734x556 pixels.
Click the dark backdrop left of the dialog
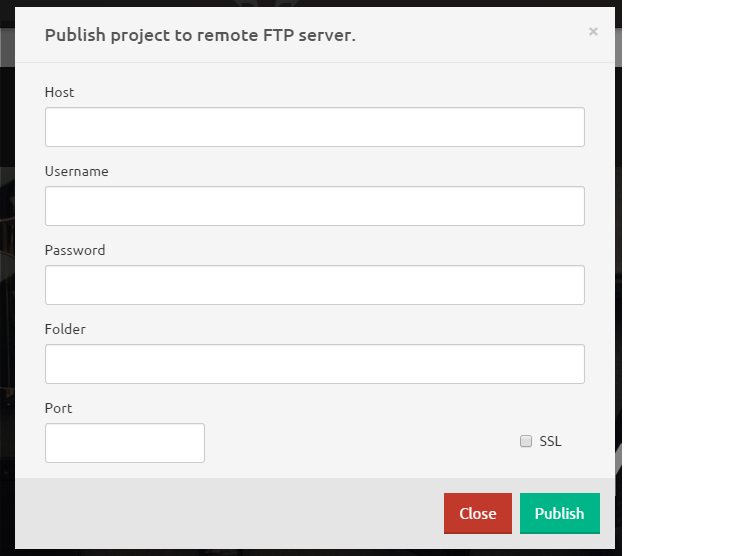pos(7,300)
